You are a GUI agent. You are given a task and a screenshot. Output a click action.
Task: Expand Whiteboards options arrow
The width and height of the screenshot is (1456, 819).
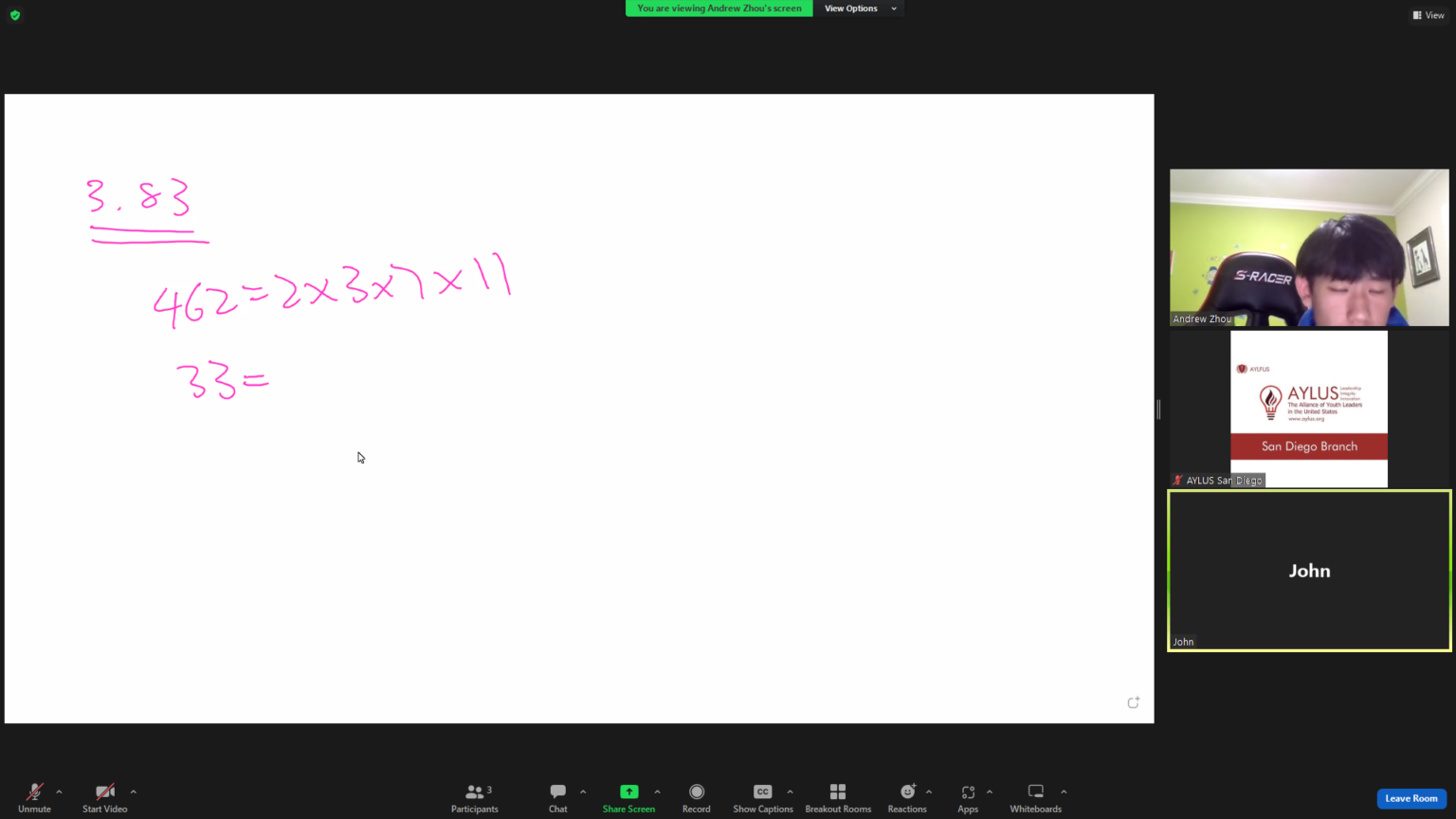tap(1064, 792)
